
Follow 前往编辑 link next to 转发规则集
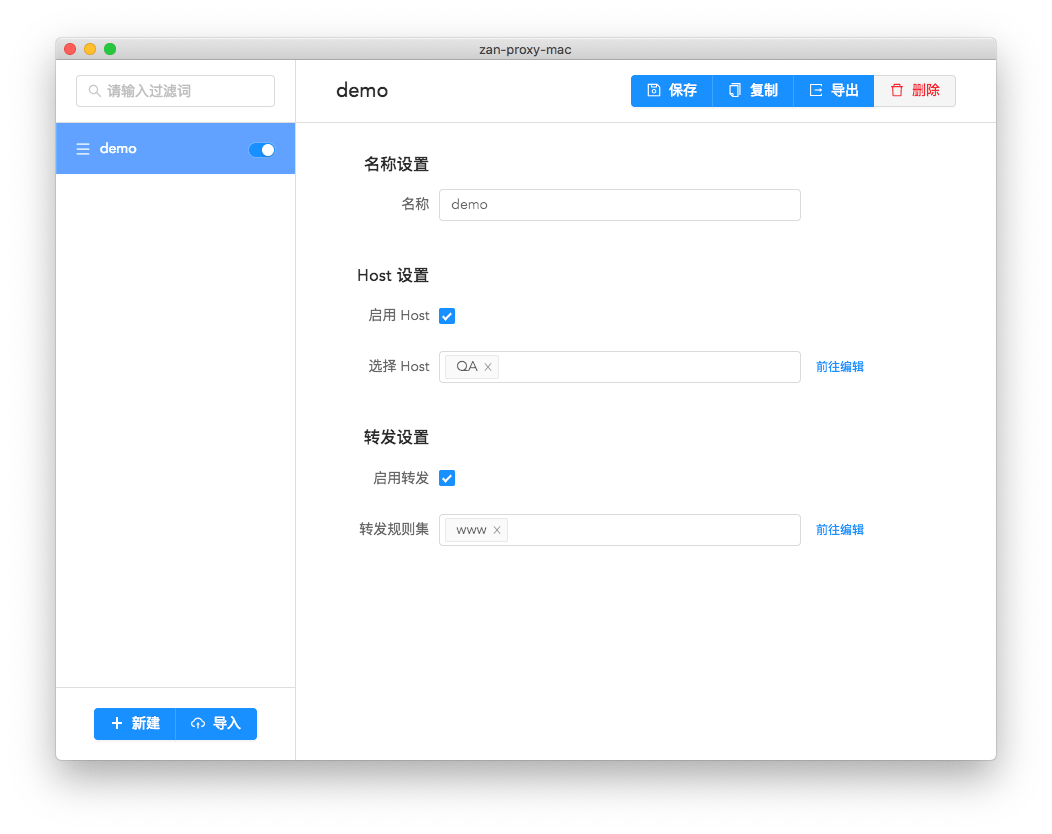click(x=839, y=530)
